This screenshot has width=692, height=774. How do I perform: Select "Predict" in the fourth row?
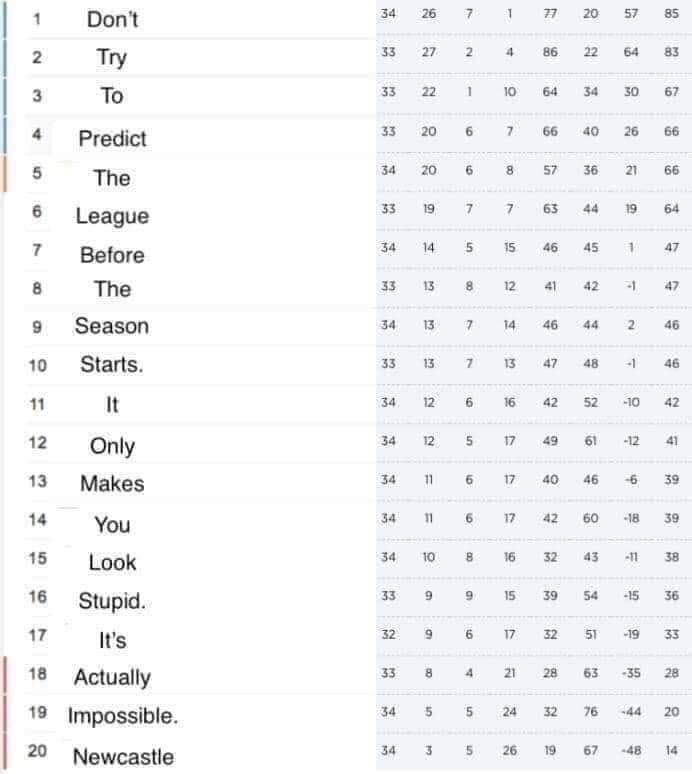click(x=113, y=139)
